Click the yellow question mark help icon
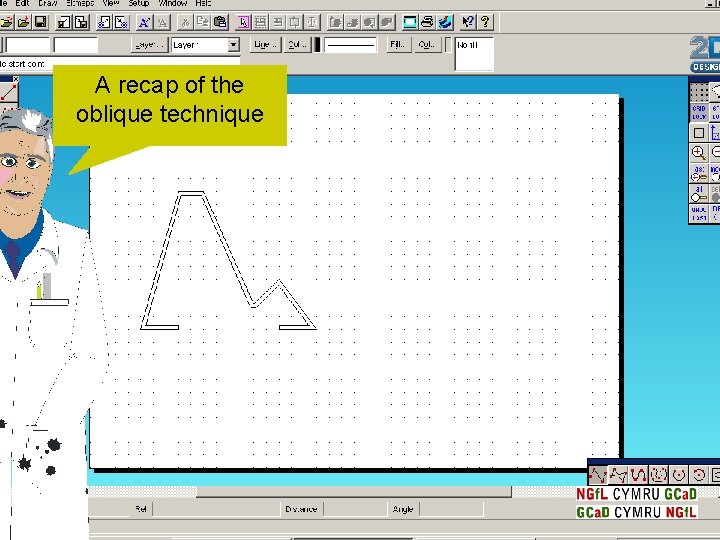 485,22
